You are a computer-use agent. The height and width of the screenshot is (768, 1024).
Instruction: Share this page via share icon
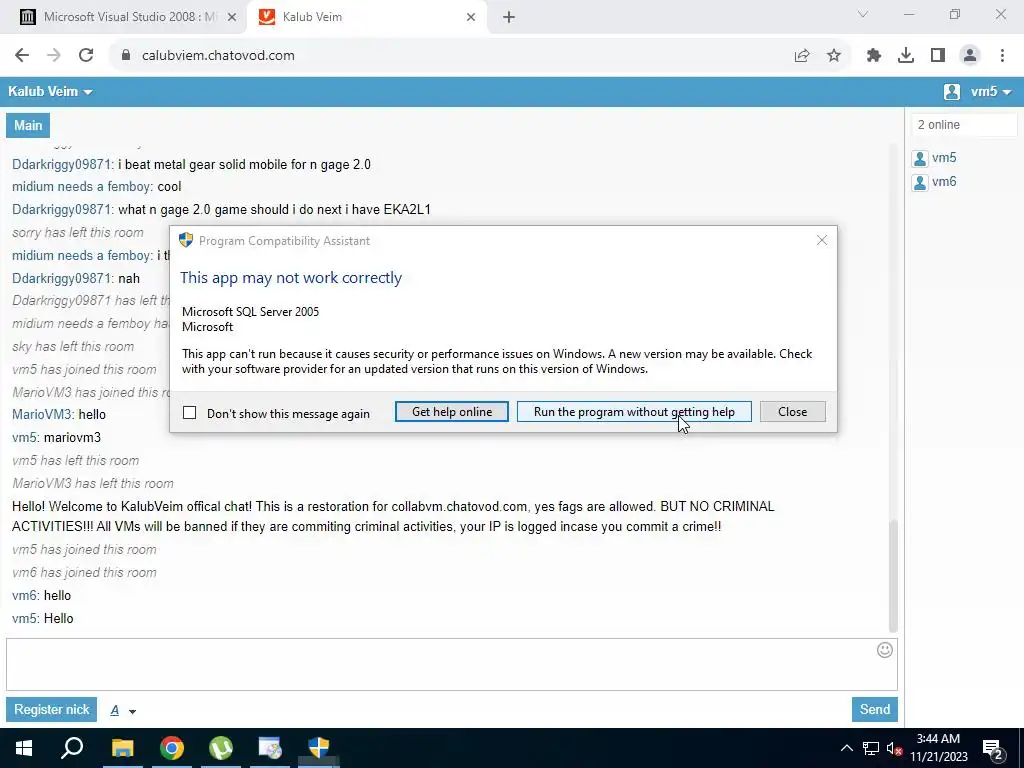pos(802,56)
